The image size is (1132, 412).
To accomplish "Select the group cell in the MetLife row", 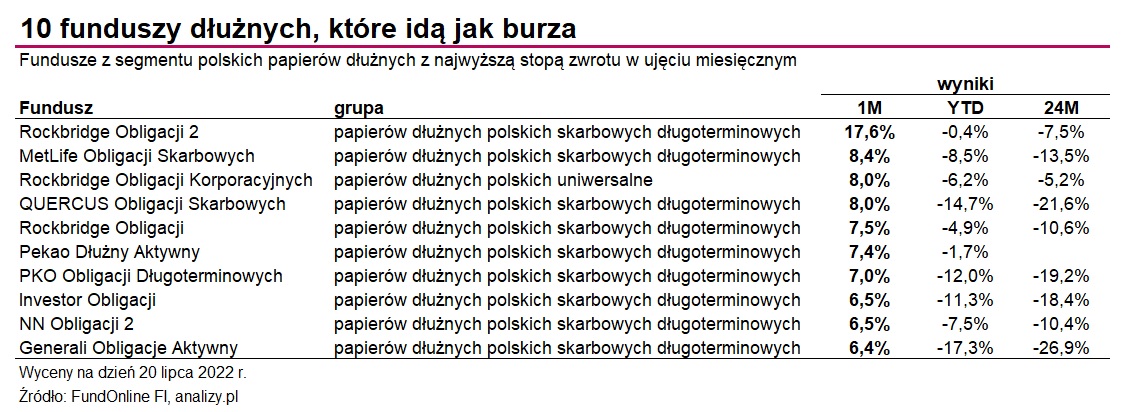I will click(x=567, y=156).
